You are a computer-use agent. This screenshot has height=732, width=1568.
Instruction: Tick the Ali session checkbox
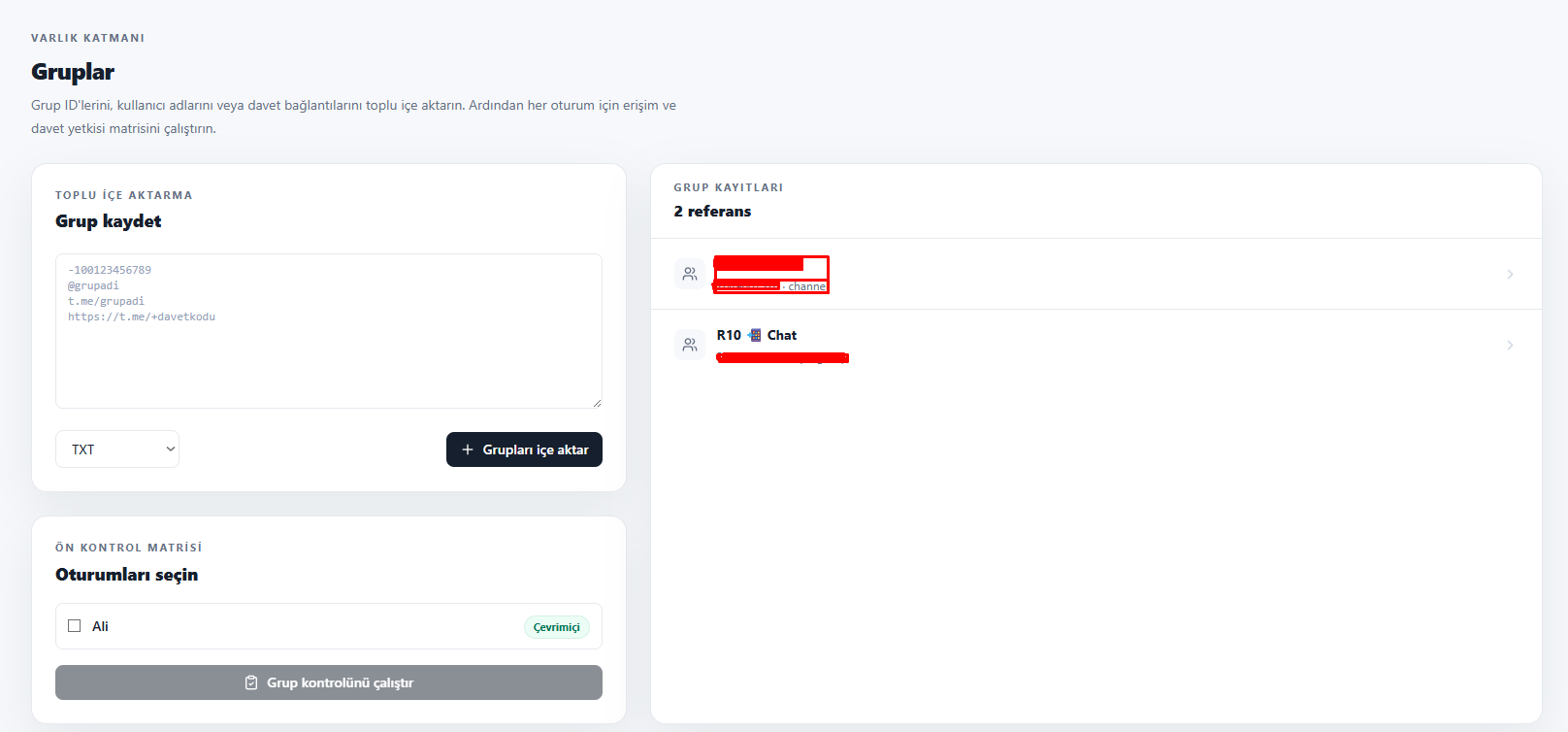coord(74,626)
